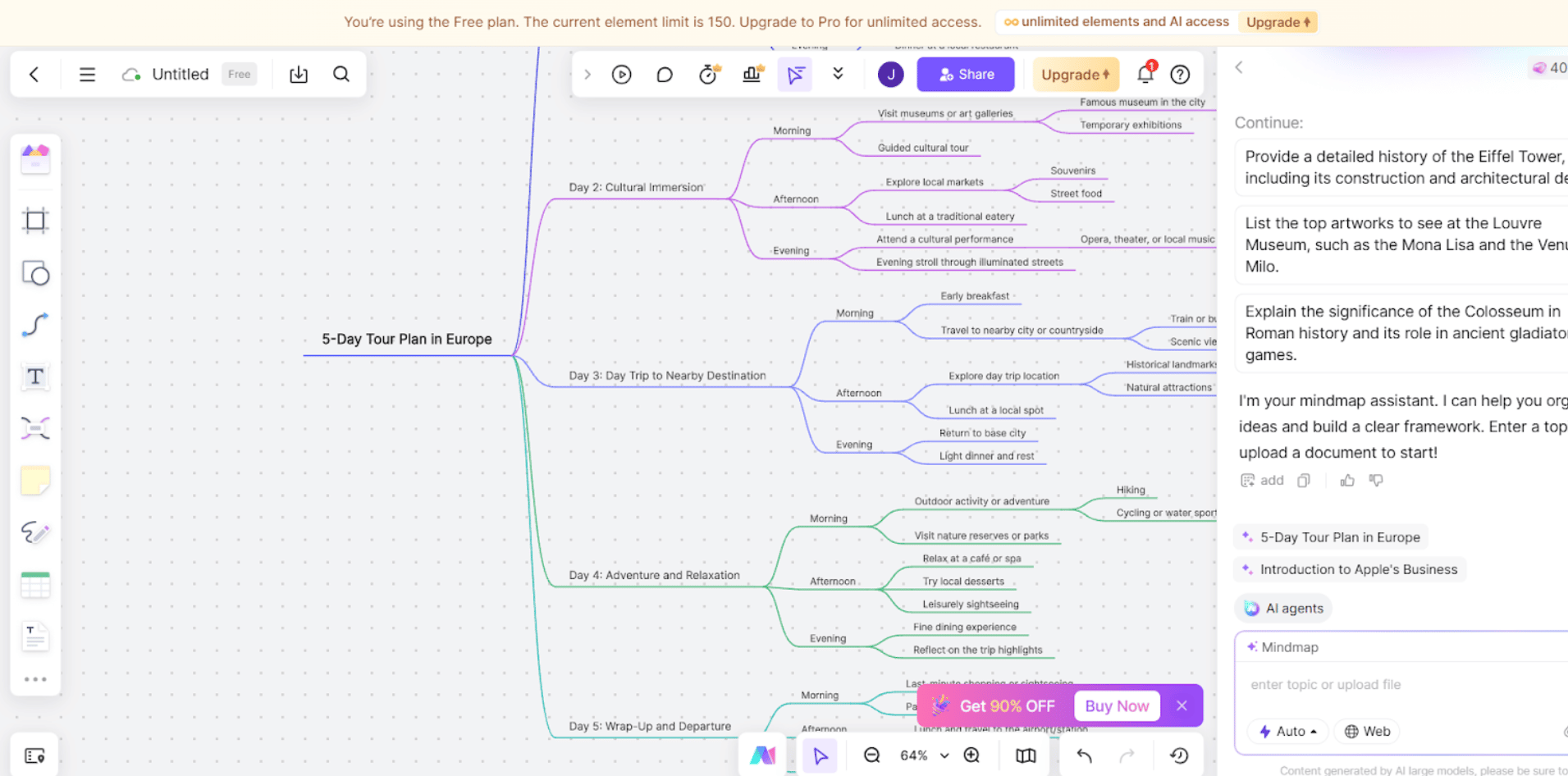This screenshot has height=776, width=1568.
Task: Select the connector line tool
Action: coord(35,325)
